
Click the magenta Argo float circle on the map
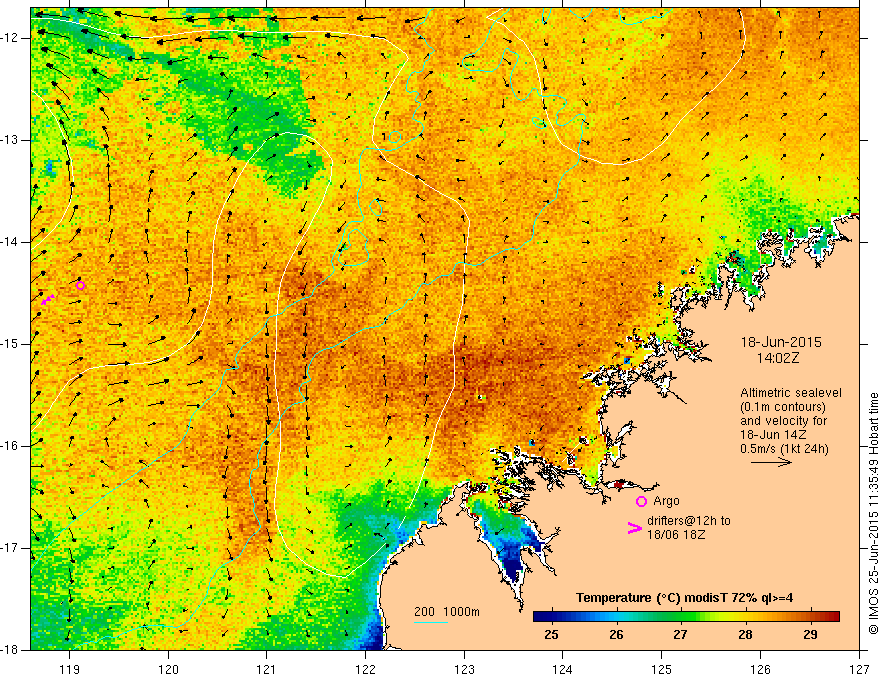80,286
